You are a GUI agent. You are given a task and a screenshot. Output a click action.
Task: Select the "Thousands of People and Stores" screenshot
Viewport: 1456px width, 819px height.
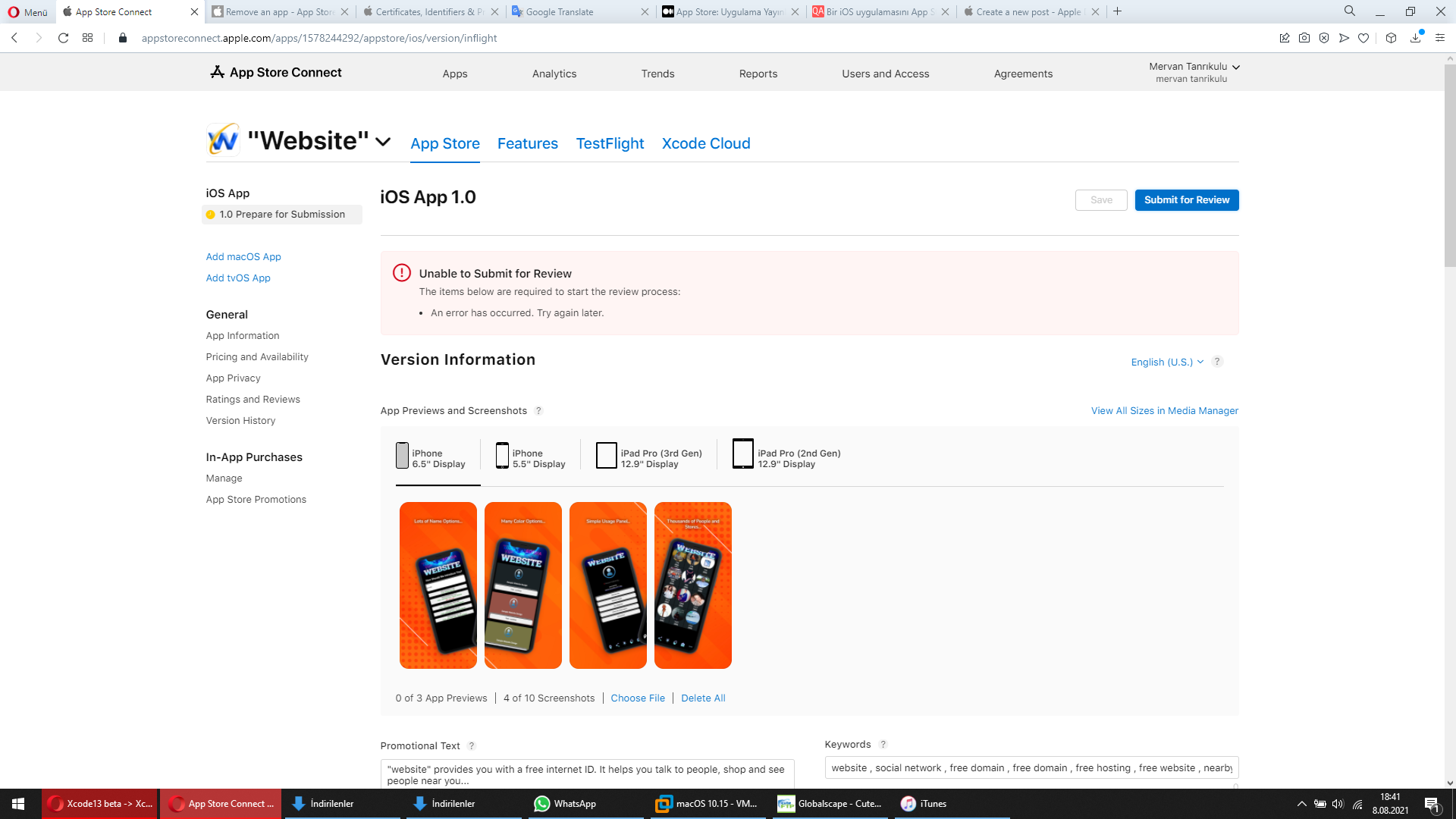pyautogui.click(x=693, y=585)
